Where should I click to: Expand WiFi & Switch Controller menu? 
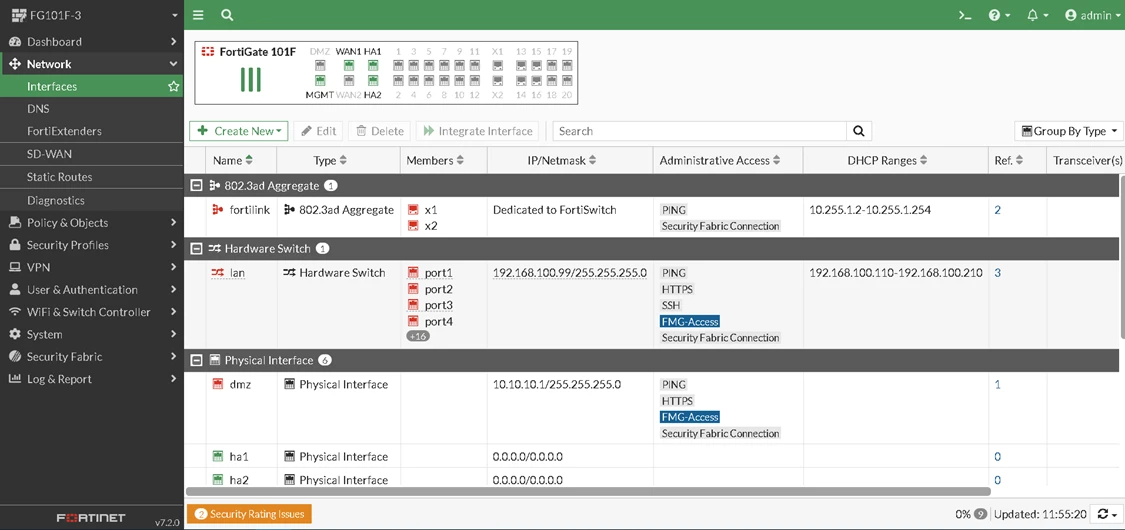(92, 312)
